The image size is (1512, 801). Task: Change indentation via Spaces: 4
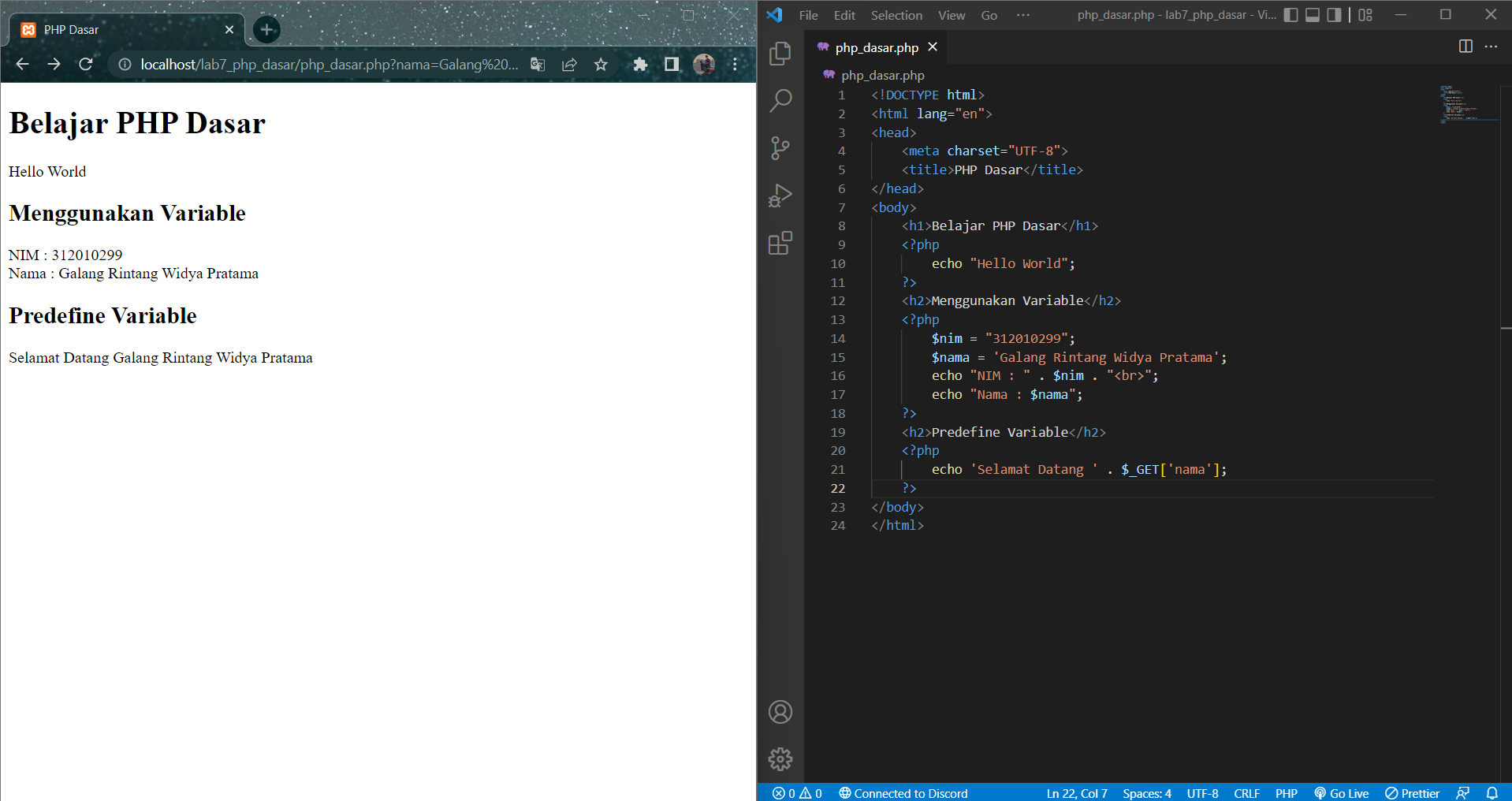(1147, 793)
